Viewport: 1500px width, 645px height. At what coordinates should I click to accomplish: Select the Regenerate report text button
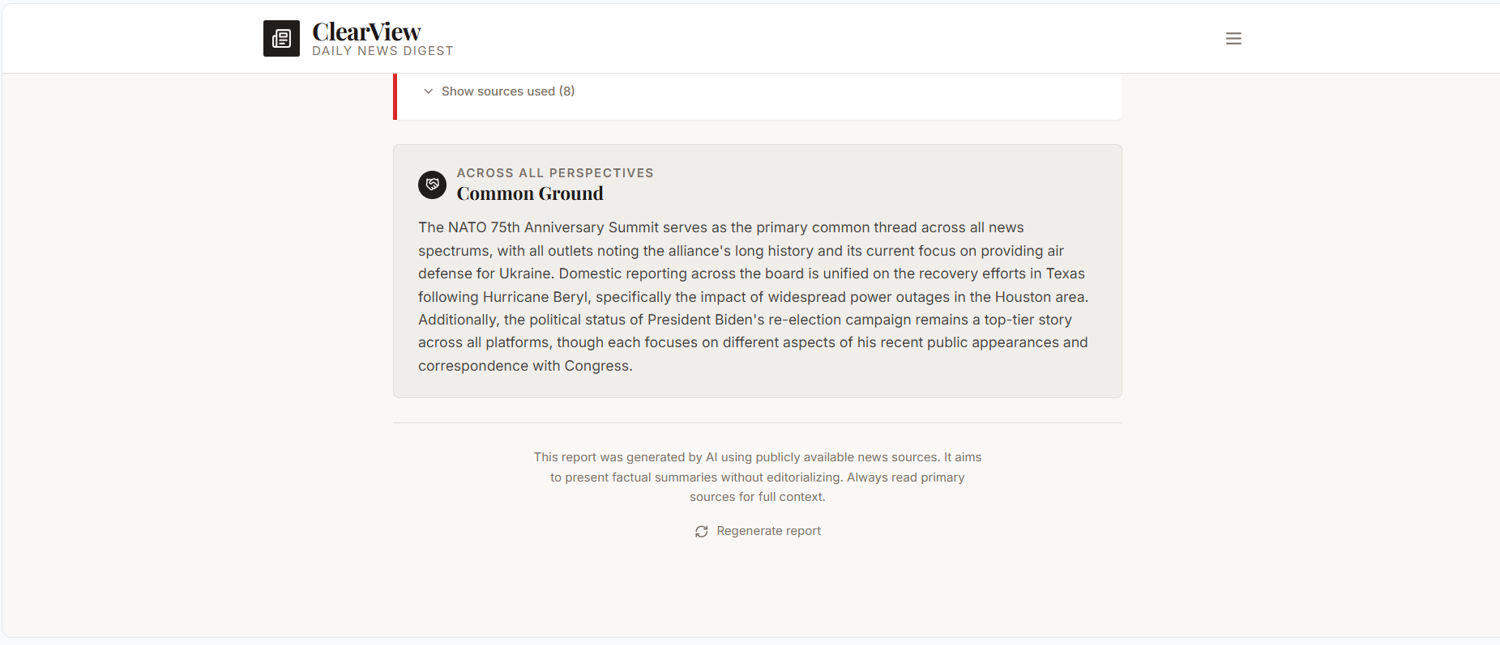tap(768, 531)
